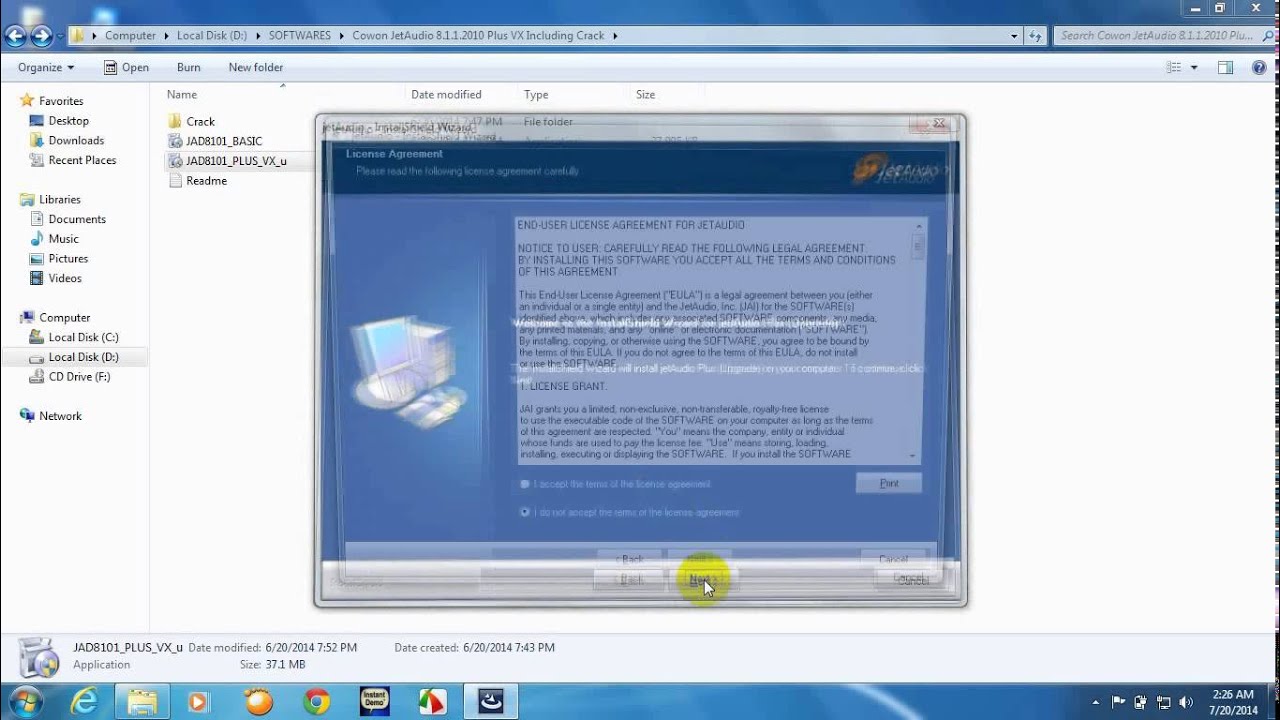Select I do not accept terms radio
Image resolution: width=1280 pixels, height=720 pixels.
point(525,512)
